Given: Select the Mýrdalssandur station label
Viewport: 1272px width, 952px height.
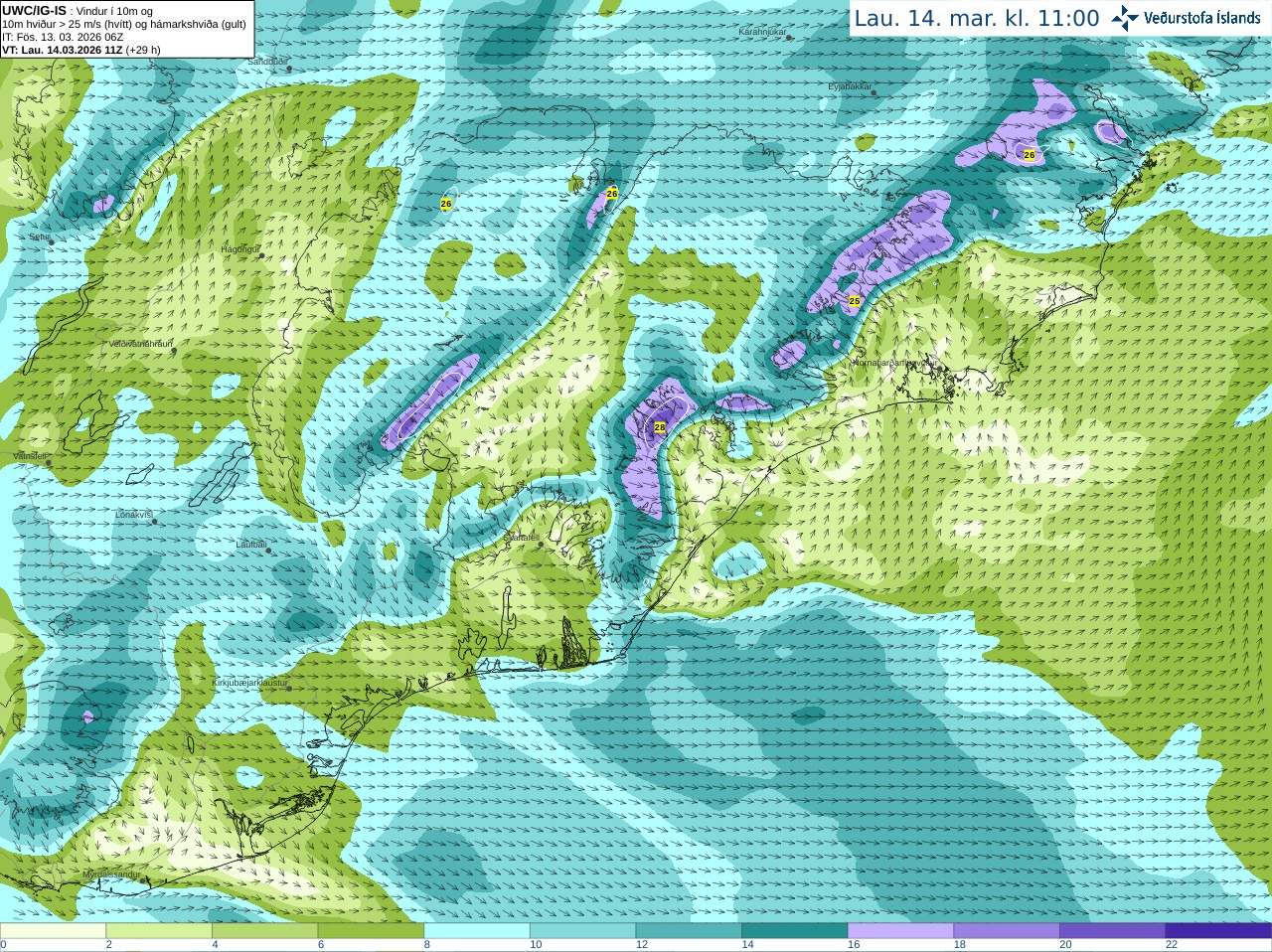Looking at the screenshot, I should 111,874.
